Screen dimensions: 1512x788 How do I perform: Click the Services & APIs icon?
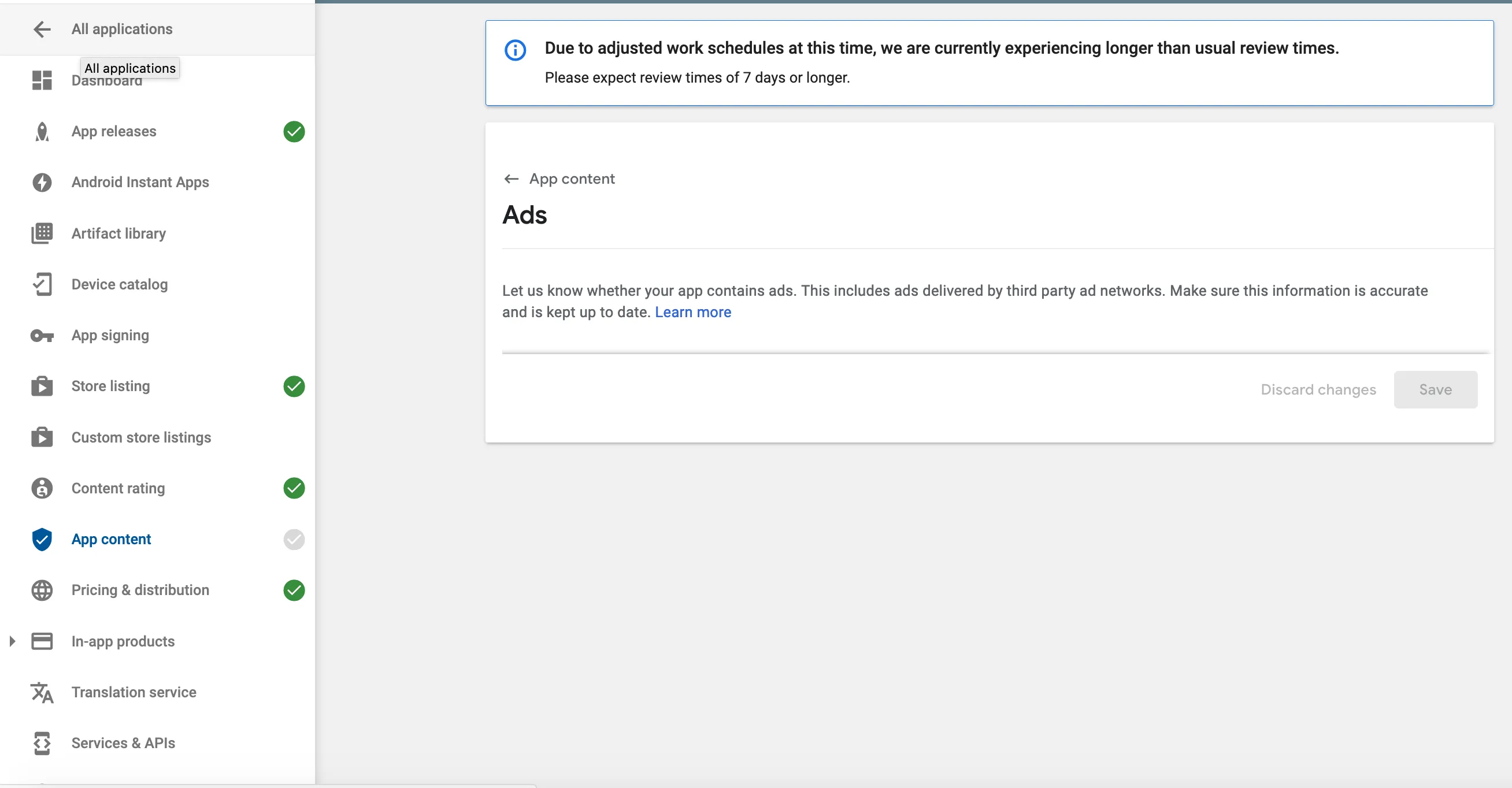point(42,744)
